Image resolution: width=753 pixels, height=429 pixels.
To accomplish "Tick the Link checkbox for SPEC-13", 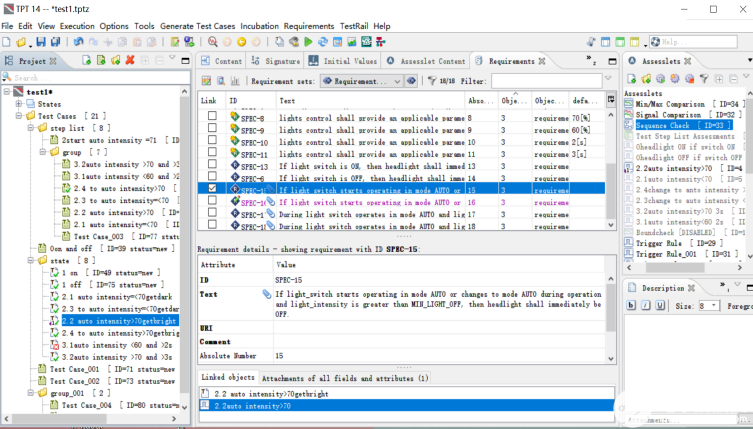I will 211,164.
